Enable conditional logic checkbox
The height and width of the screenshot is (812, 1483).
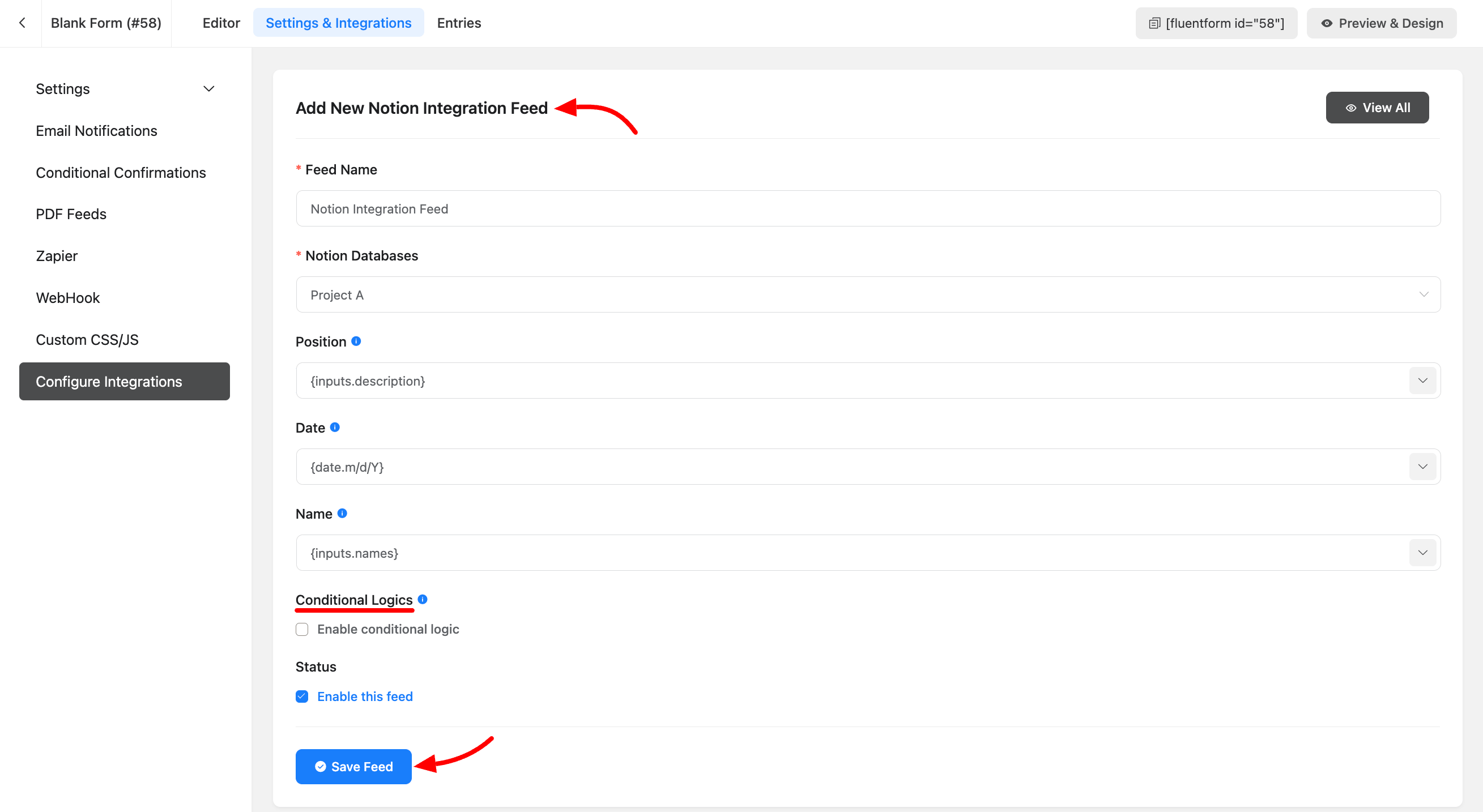[302, 629]
